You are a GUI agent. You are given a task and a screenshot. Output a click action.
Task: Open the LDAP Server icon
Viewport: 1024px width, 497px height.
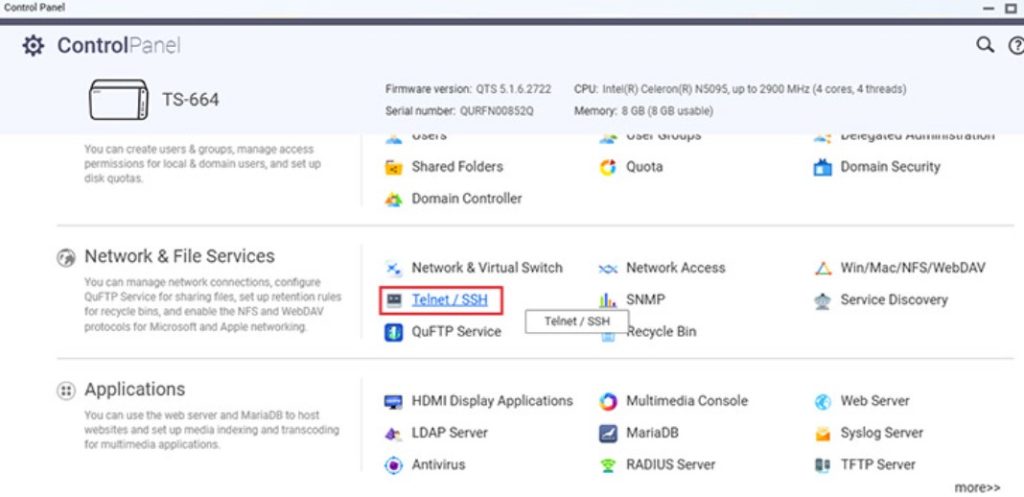coord(393,434)
